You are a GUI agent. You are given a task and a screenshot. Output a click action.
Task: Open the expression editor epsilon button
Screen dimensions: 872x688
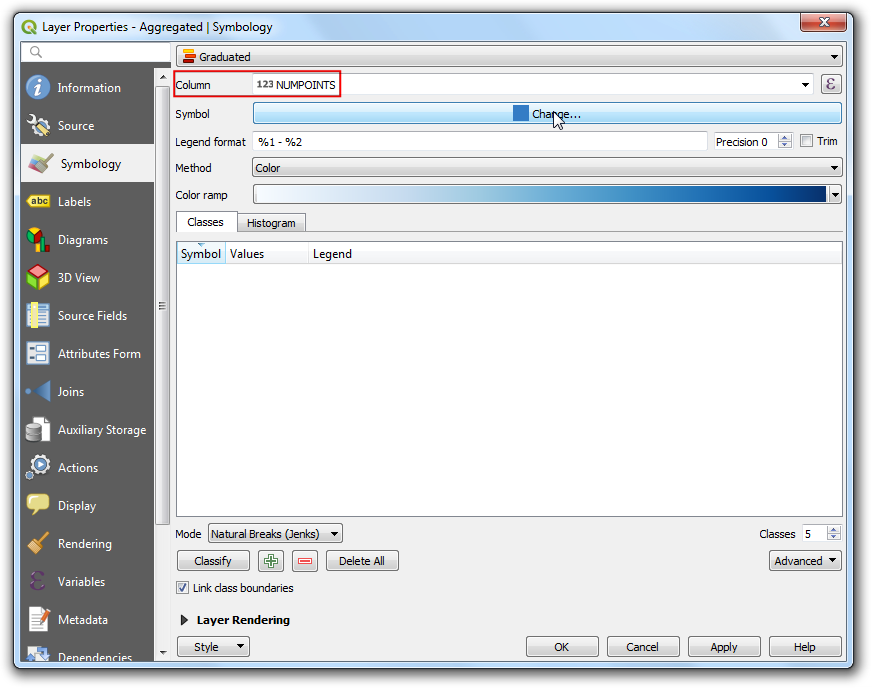(830, 85)
